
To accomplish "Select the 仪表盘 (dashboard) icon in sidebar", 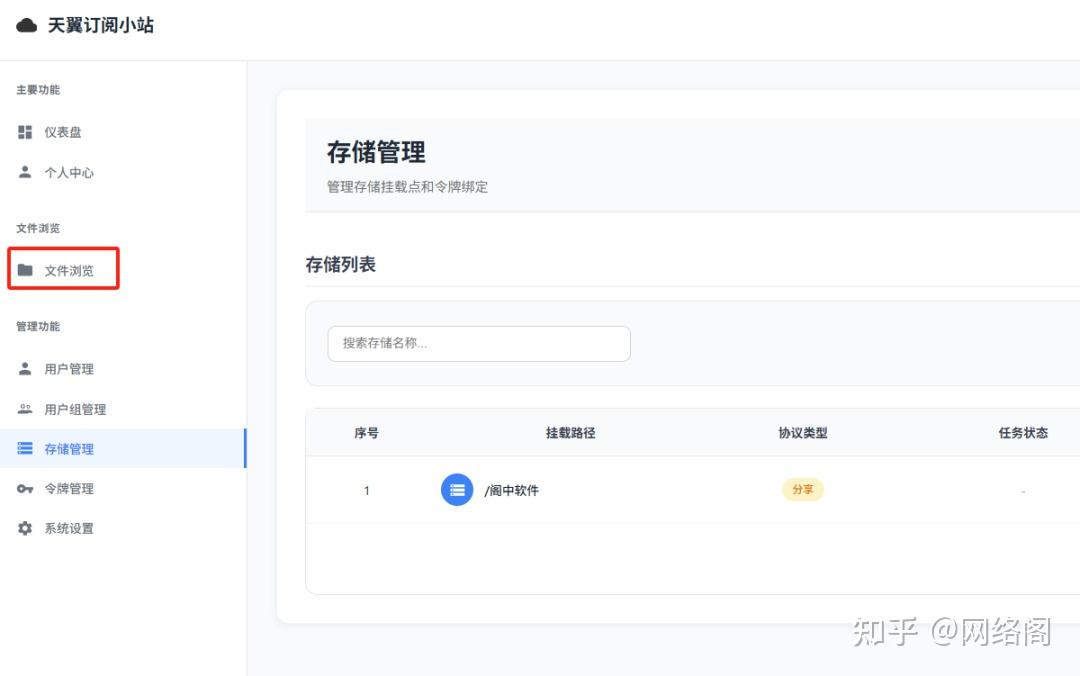I will (x=24, y=131).
